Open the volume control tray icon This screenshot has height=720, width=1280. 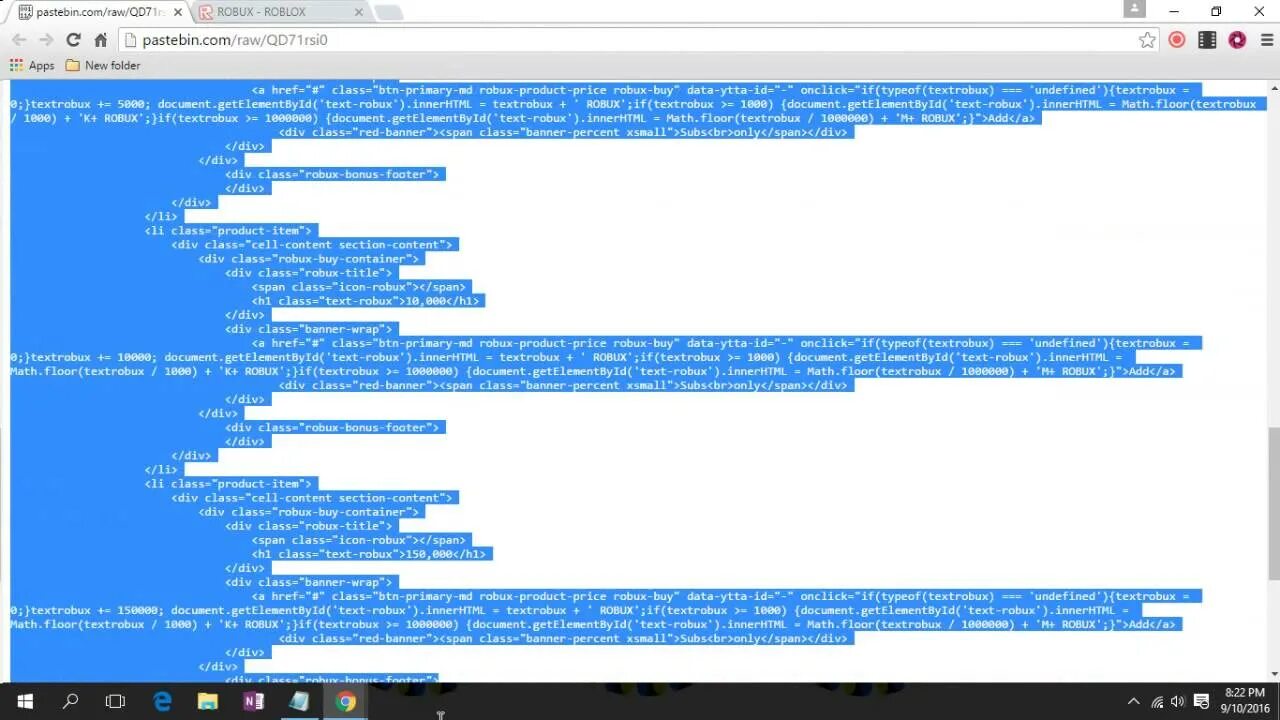tap(1178, 702)
